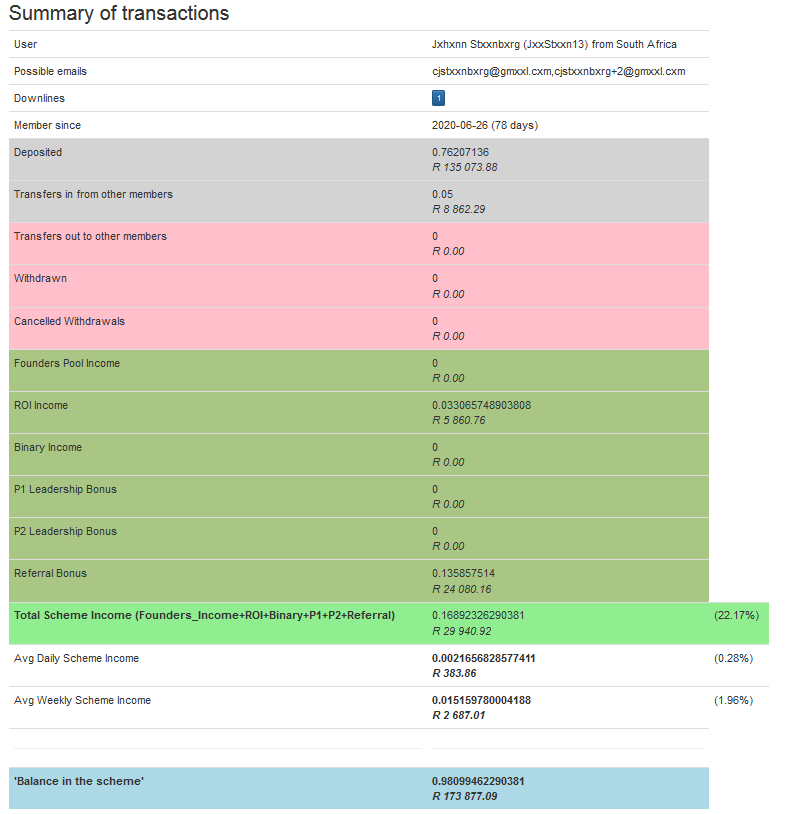This screenshot has width=810, height=814.
Task: Click the P1 Leadership Bonus label
Action: (65, 489)
